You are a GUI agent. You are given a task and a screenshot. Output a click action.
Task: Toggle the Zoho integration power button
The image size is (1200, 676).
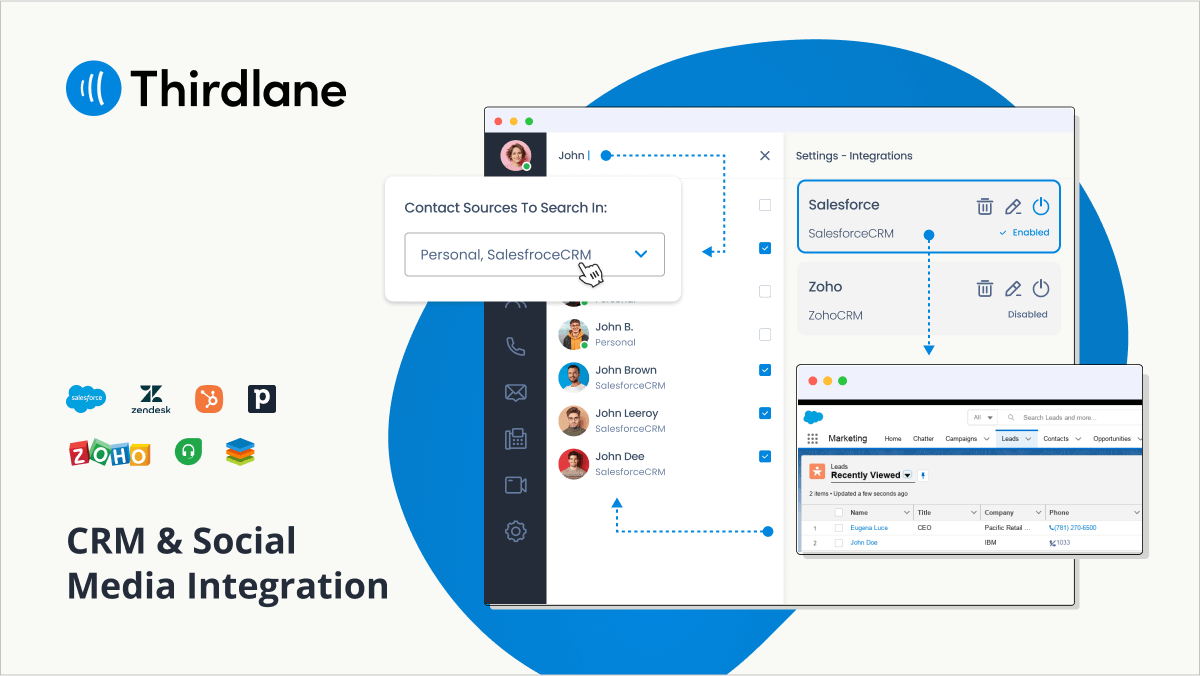pyautogui.click(x=1041, y=288)
